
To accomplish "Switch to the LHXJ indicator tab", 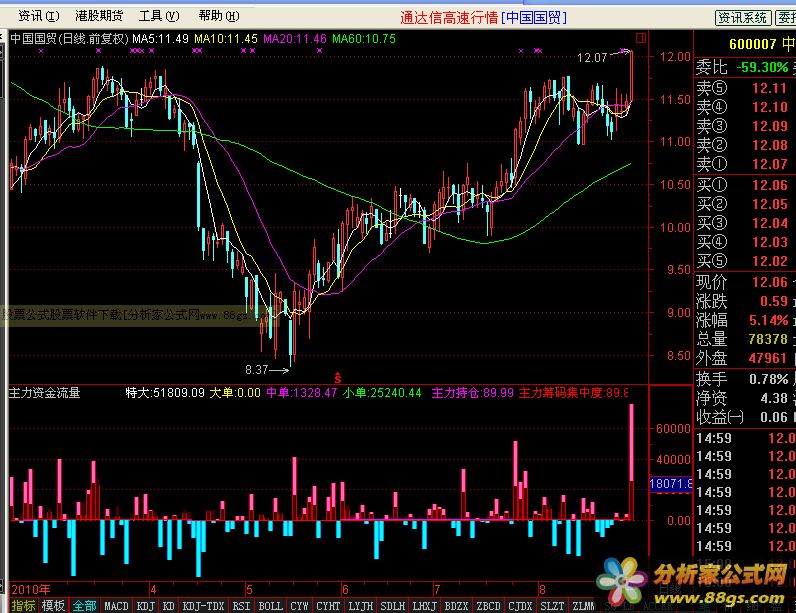I will [424, 606].
